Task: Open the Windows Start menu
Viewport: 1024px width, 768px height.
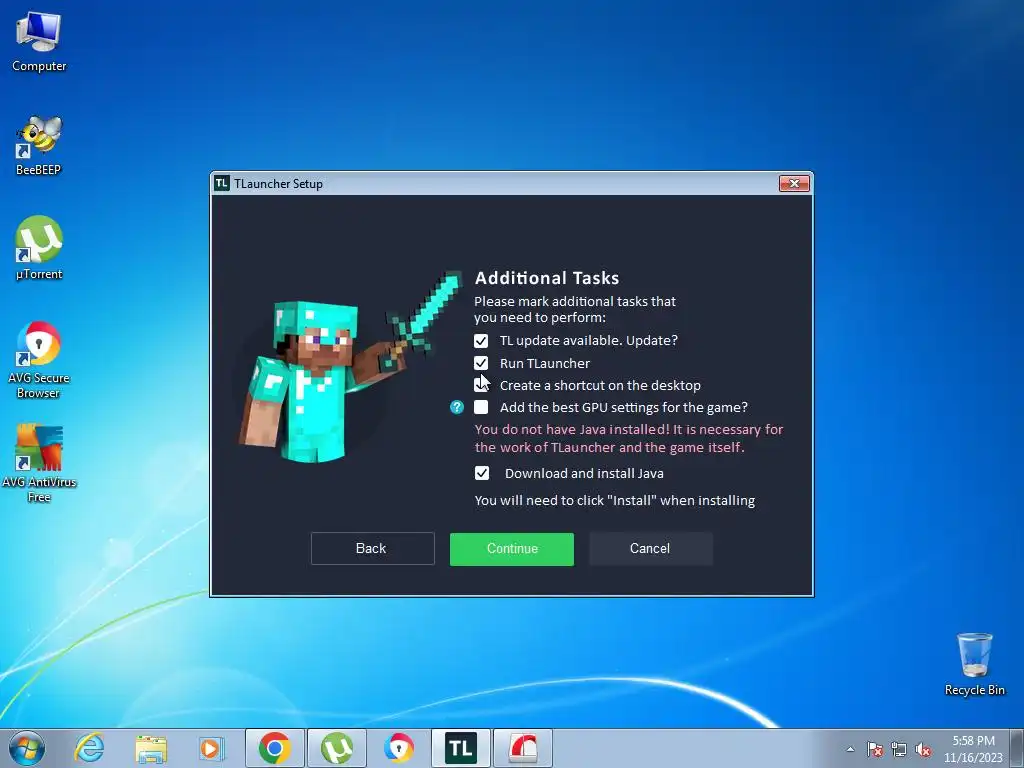Action: [x=27, y=748]
